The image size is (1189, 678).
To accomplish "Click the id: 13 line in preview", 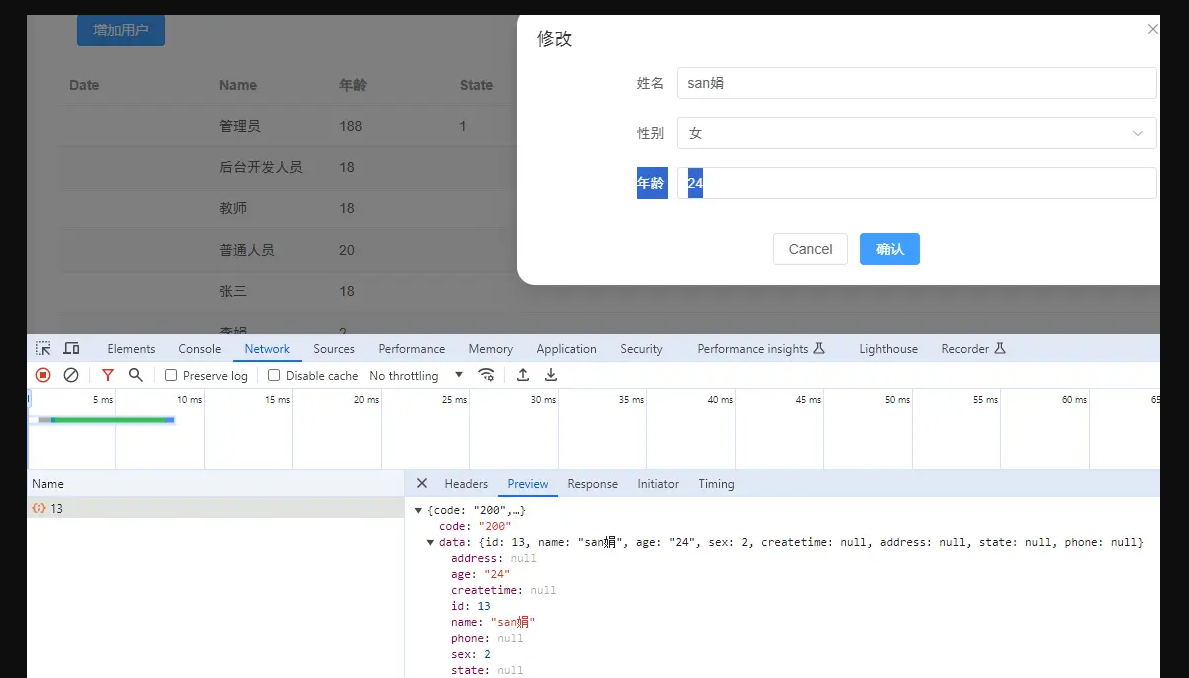I will click(x=471, y=606).
